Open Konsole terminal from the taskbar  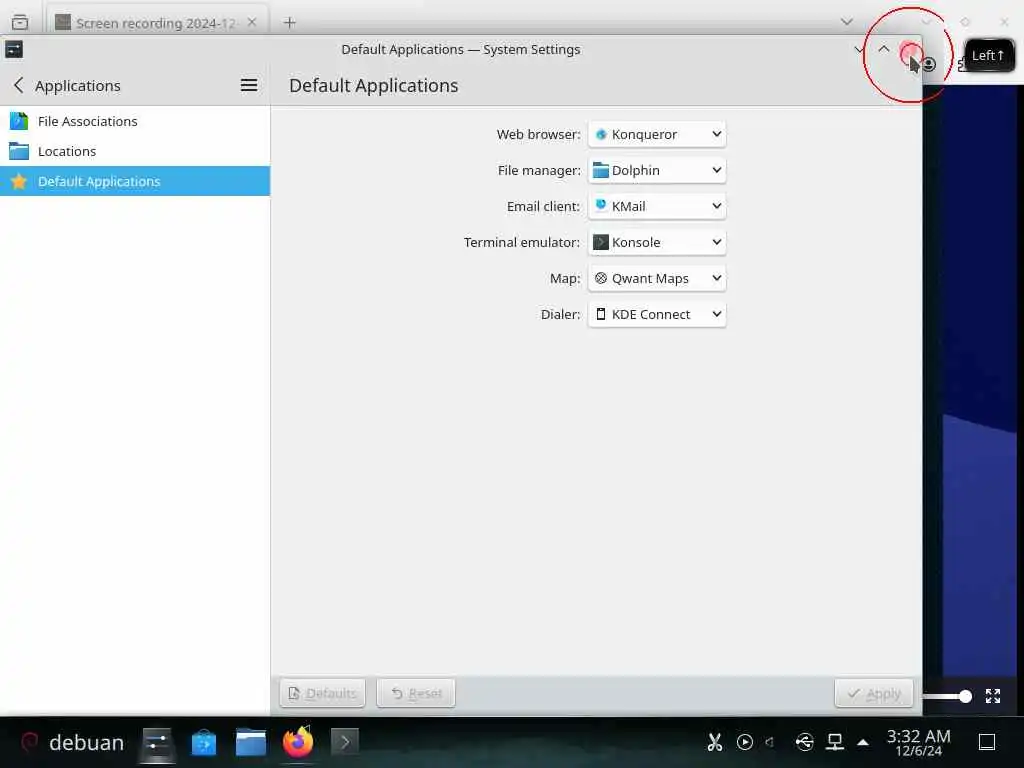click(344, 743)
